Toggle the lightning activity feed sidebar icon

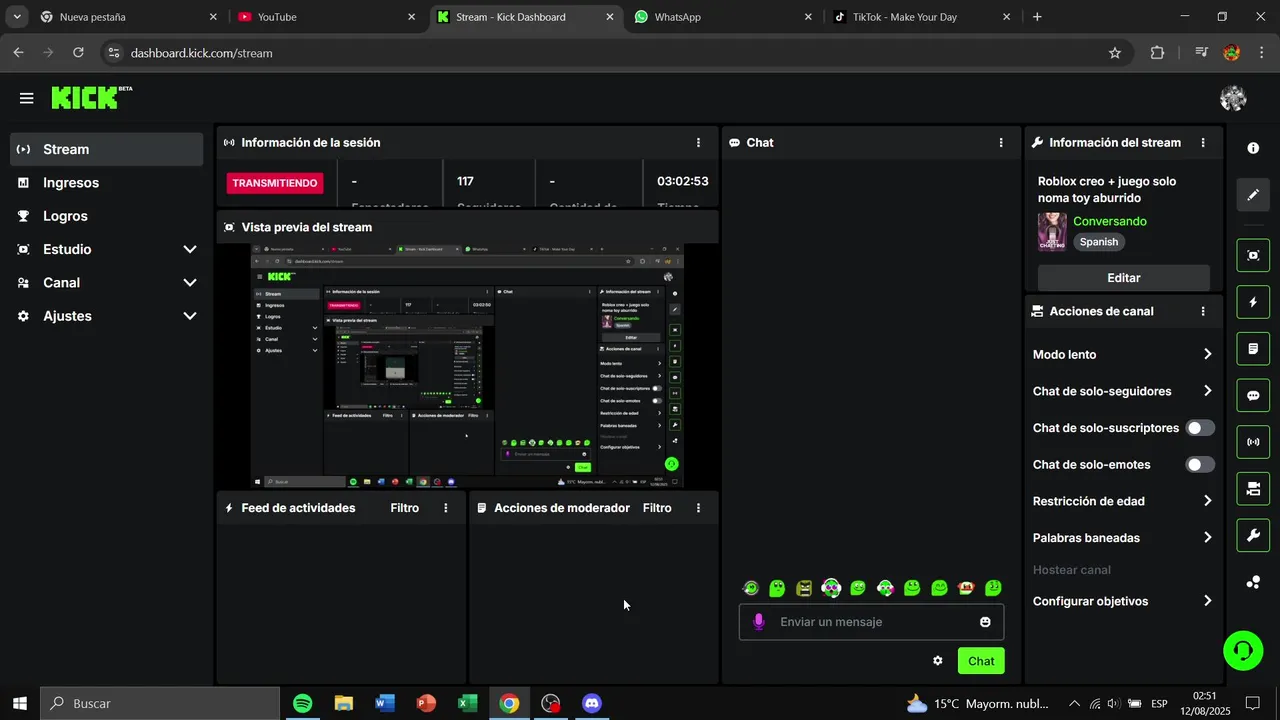pyautogui.click(x=1253, y=302)
